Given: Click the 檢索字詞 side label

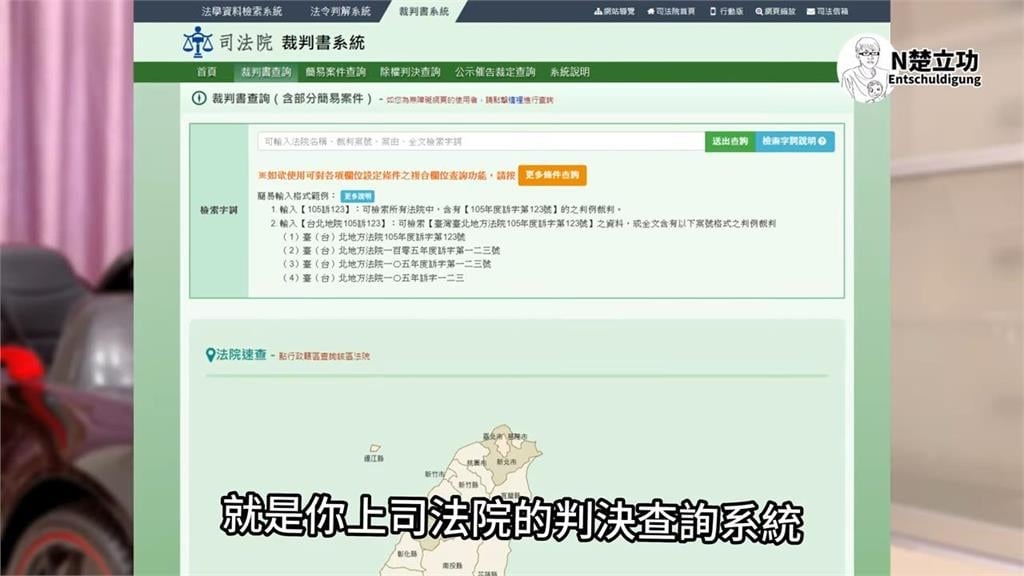Looking at the screenshot, I should (219, 210).
